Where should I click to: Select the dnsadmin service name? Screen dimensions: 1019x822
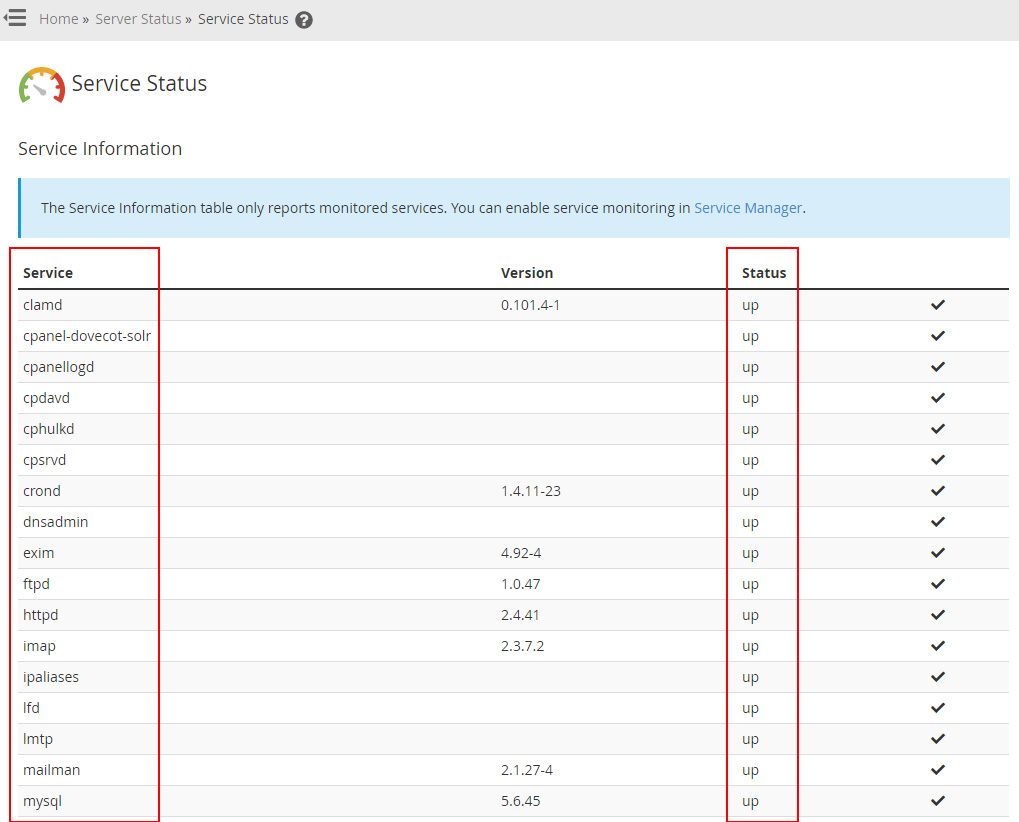click(56, 522)
